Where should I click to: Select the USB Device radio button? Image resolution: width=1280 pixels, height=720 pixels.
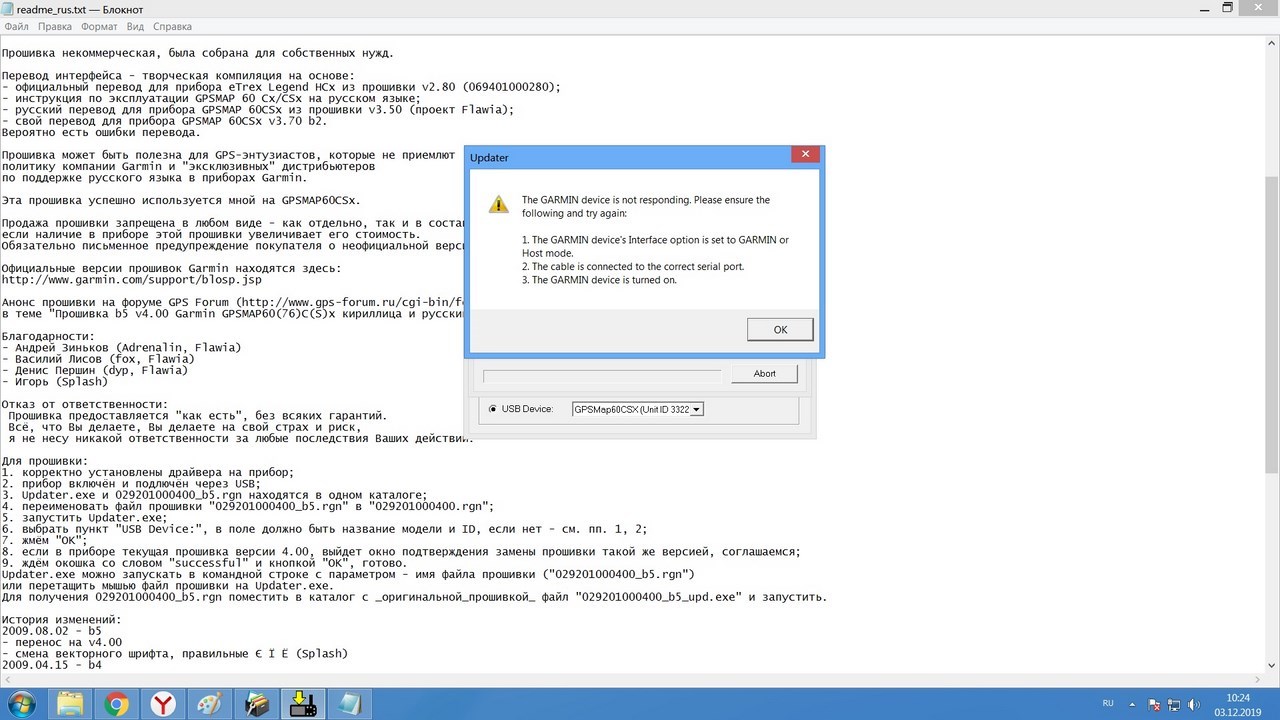[x=493, y=409]
